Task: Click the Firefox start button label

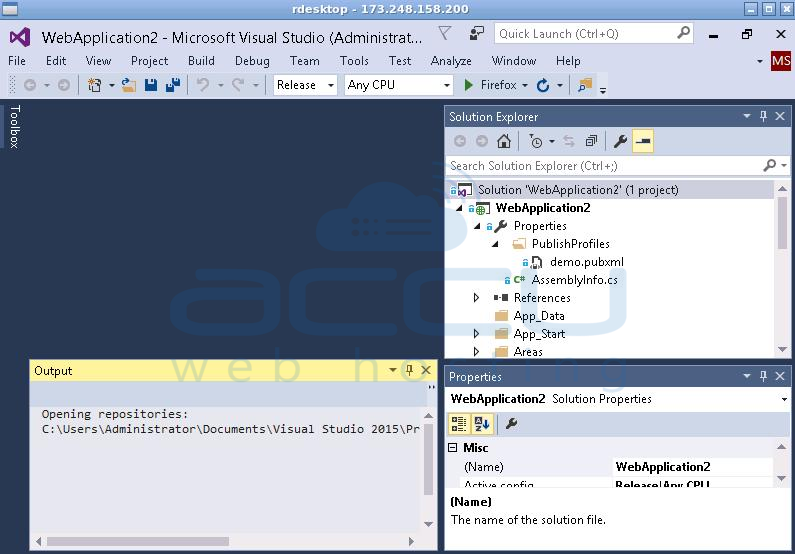Action: pos(498,85)
